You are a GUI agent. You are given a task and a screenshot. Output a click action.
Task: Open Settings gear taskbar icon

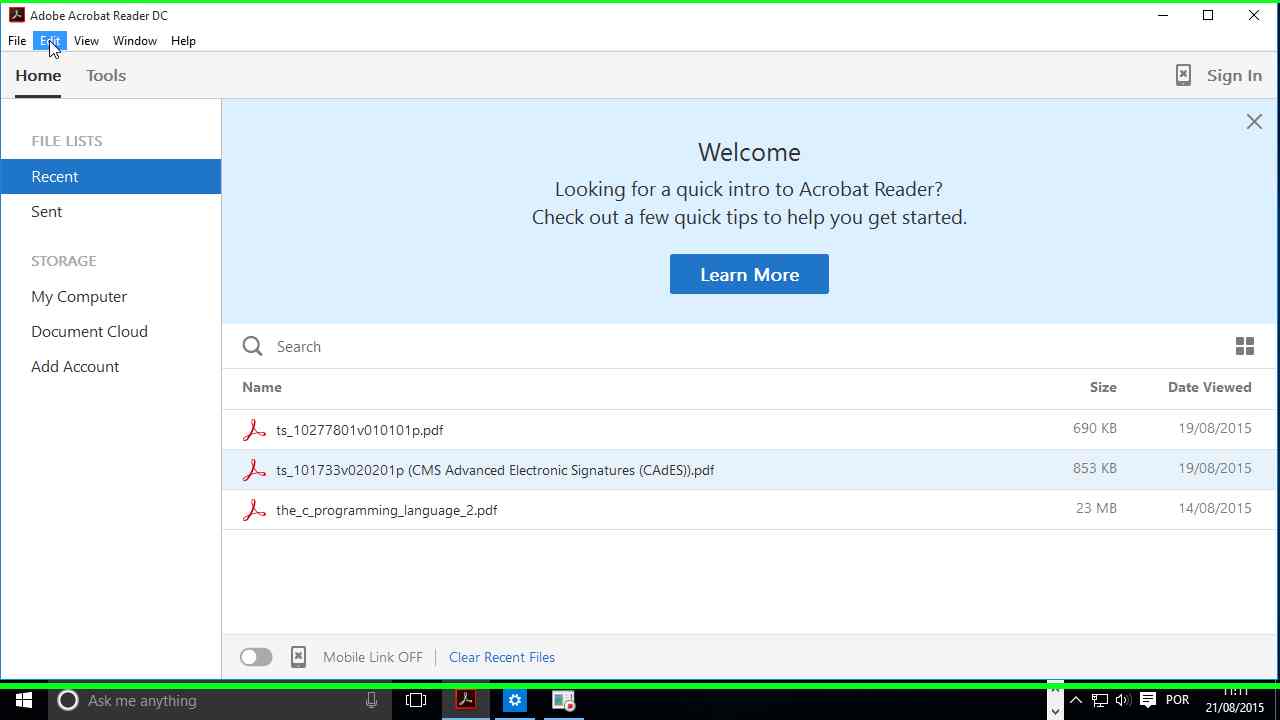tap(515, 701)
